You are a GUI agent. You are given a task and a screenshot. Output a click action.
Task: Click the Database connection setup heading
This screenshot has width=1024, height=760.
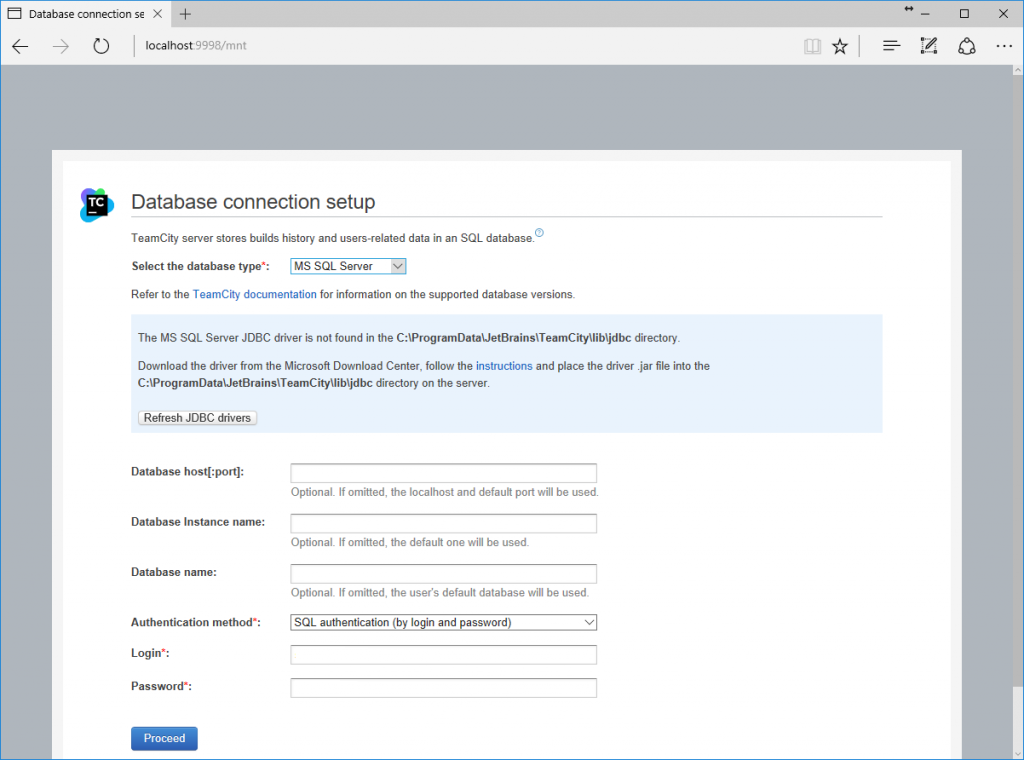253,202
